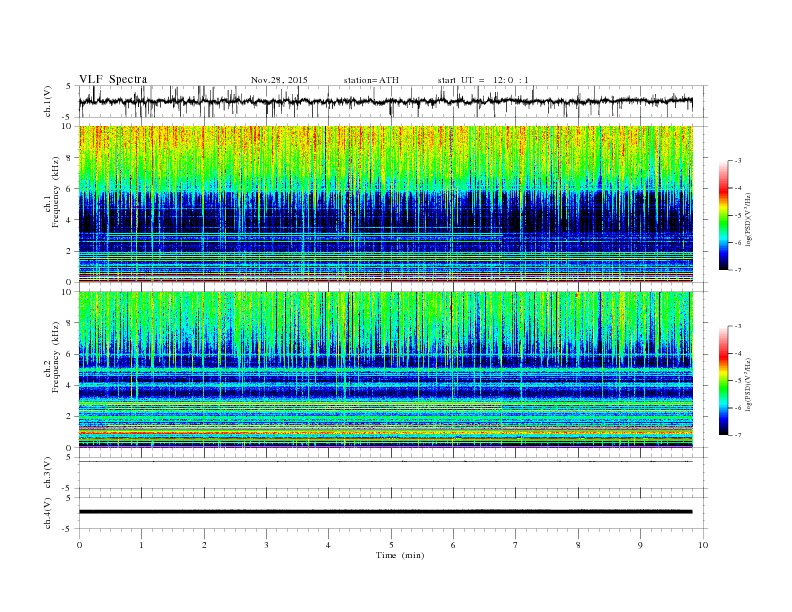The width and height of the screenshot is (792, 612).
Task: Click the ch.1 spectrogram color bar
Action: point(723,216)
